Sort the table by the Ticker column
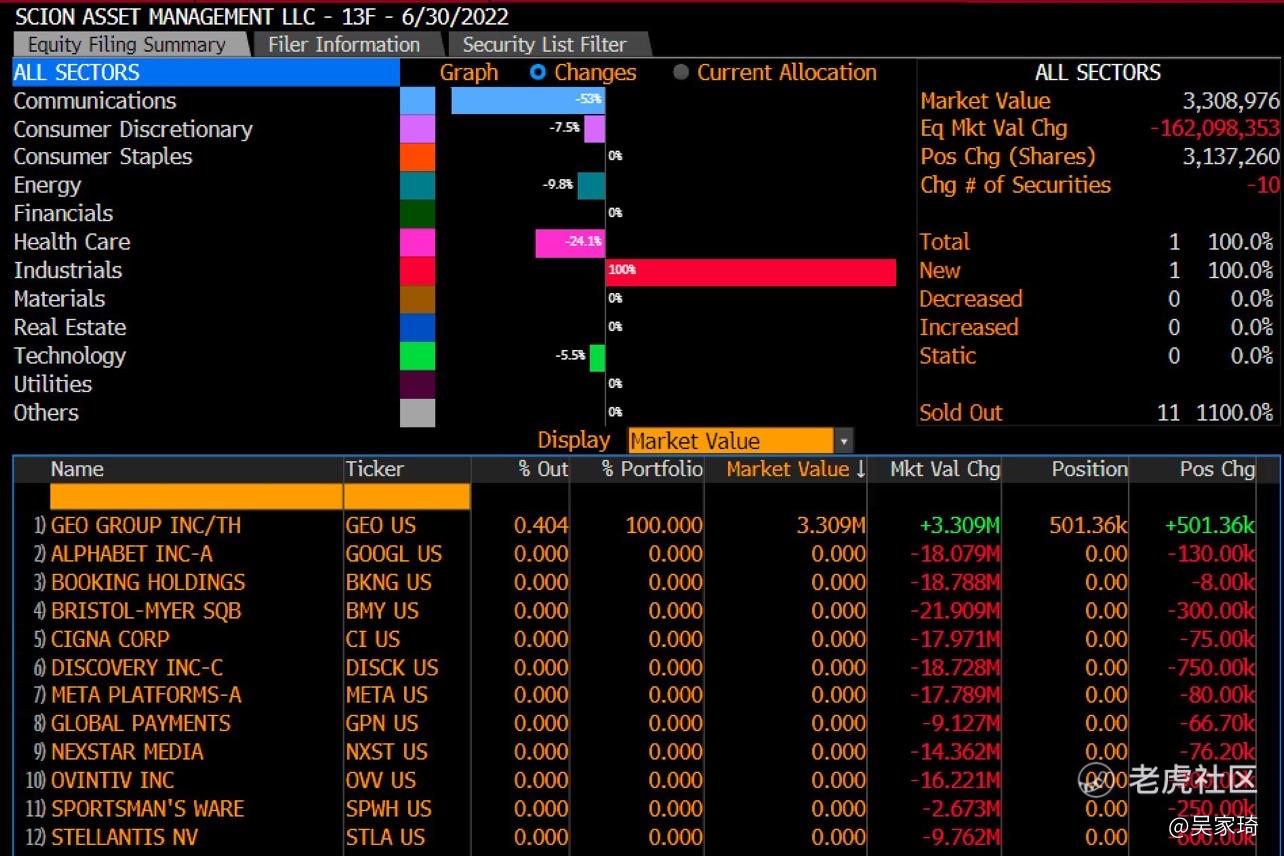This screenshot has width=1284, height=856. (375, 469)
